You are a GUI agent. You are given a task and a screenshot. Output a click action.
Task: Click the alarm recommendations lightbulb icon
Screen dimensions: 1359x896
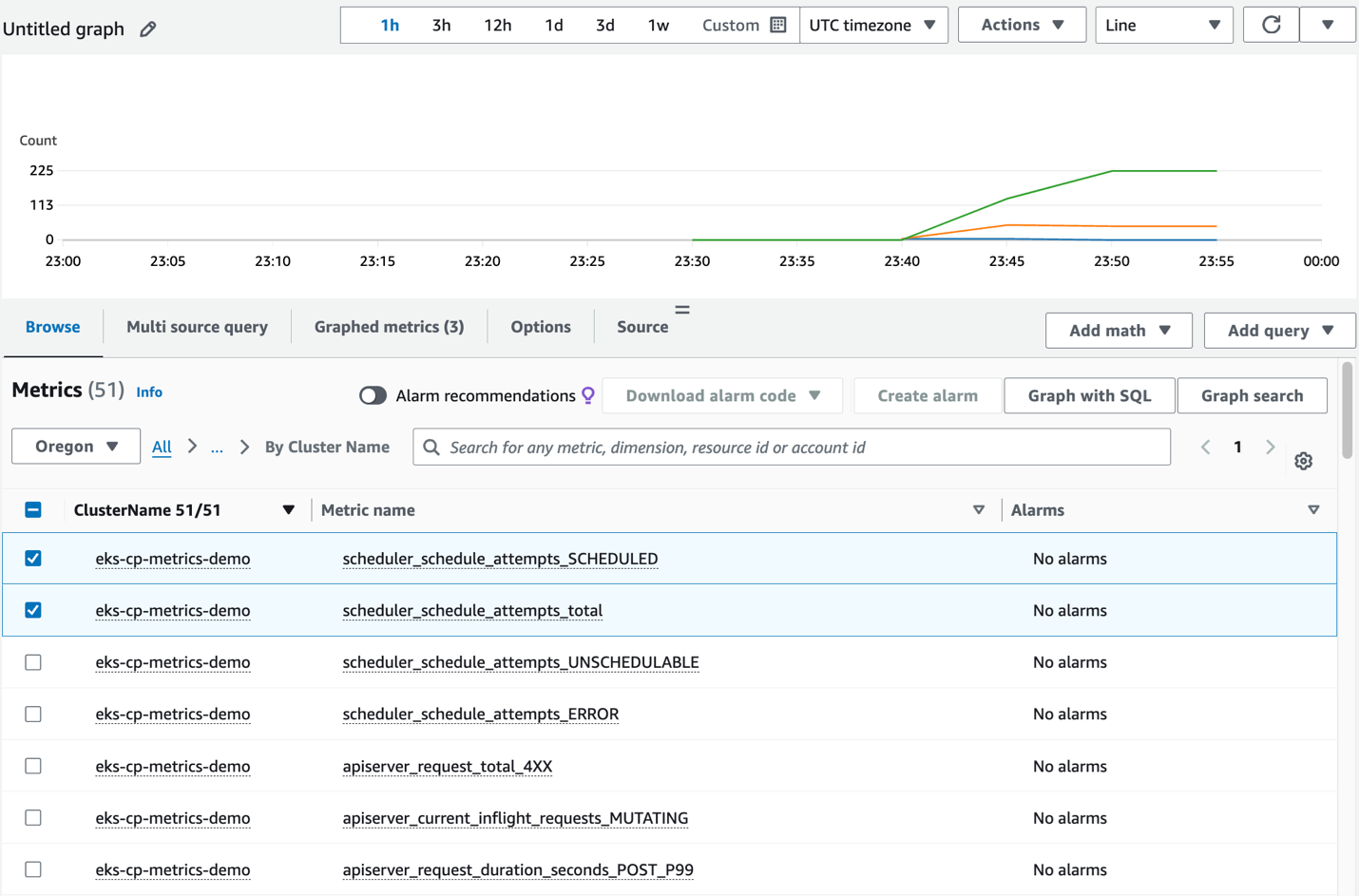587,395
